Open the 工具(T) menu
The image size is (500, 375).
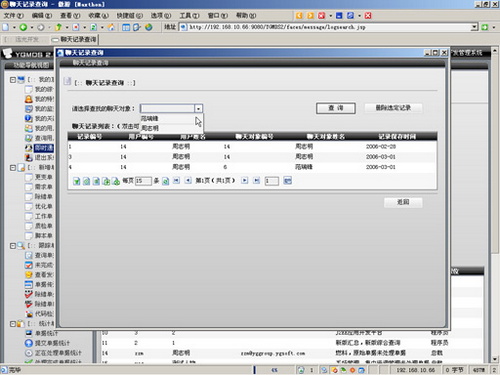click(x=189, y=16)
